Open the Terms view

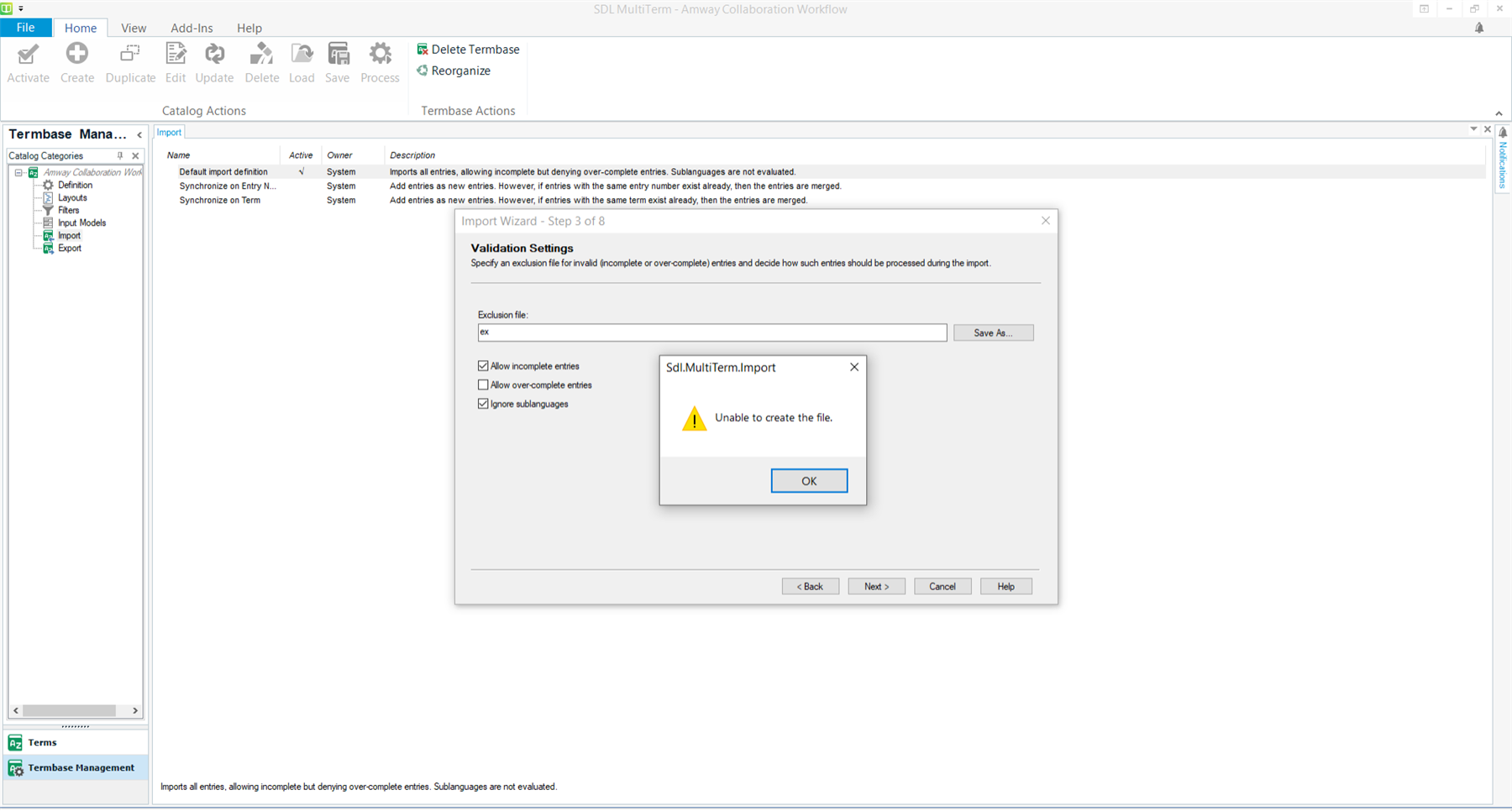(x=76, y=743)
